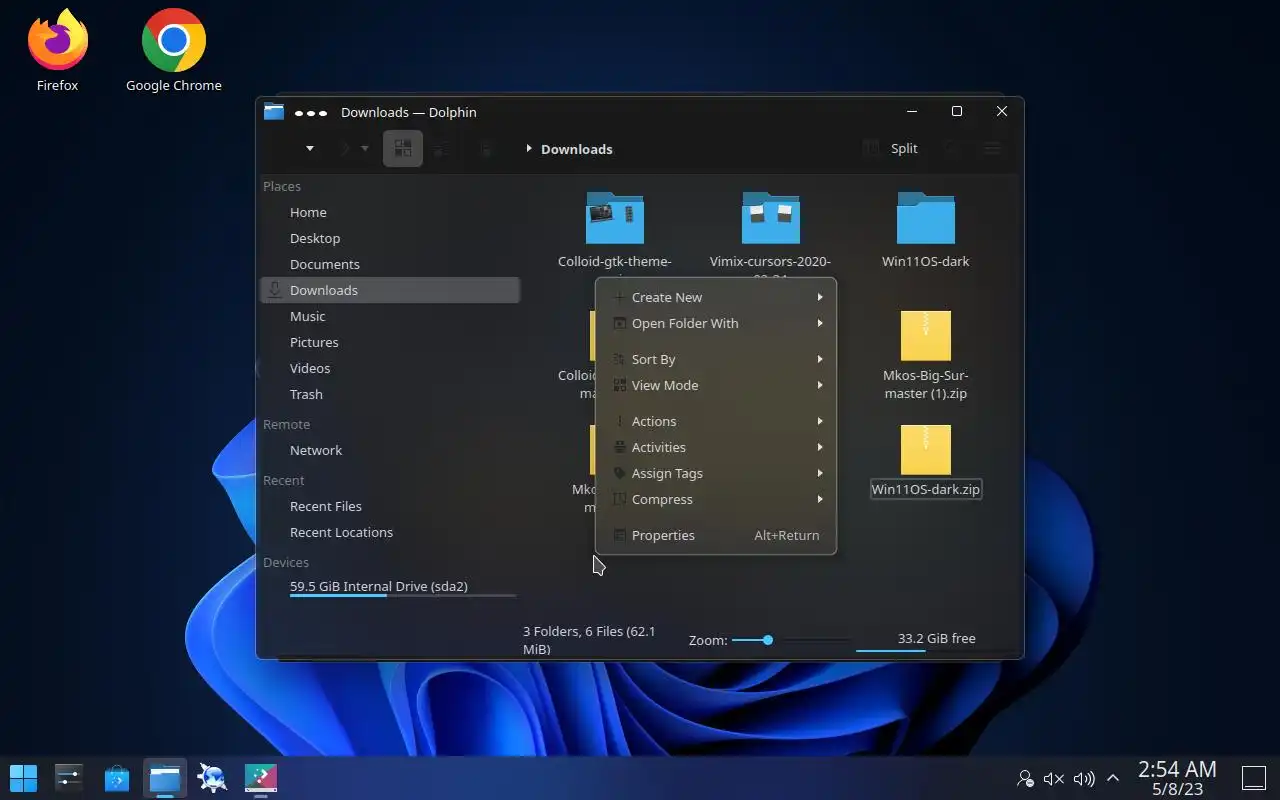The image size is (1280, 800).
Task: Click the Show Desktop button in the taskbar corner
Action: (1254, 777)
